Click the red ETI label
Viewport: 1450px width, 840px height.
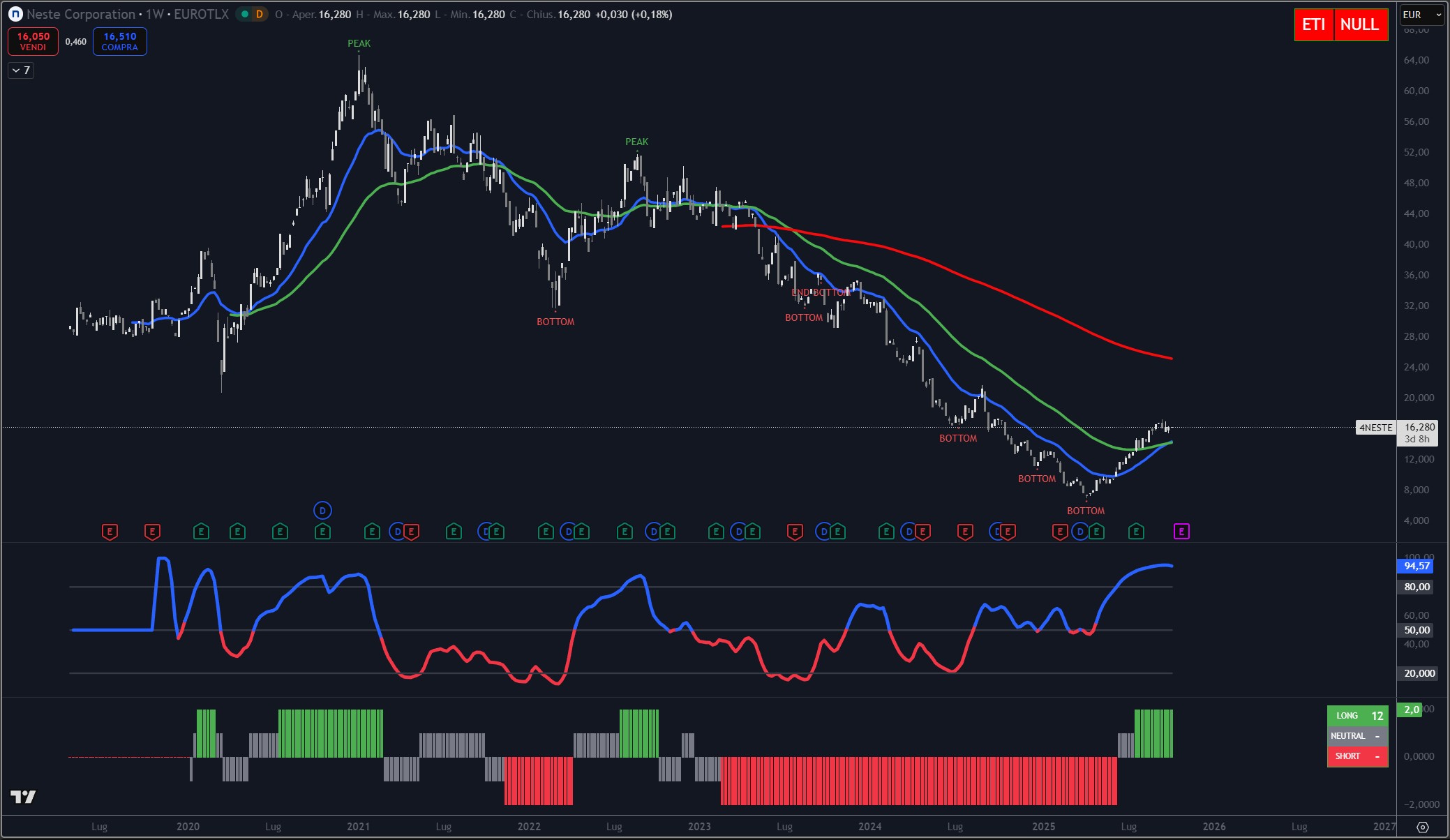pos(1313,24)
